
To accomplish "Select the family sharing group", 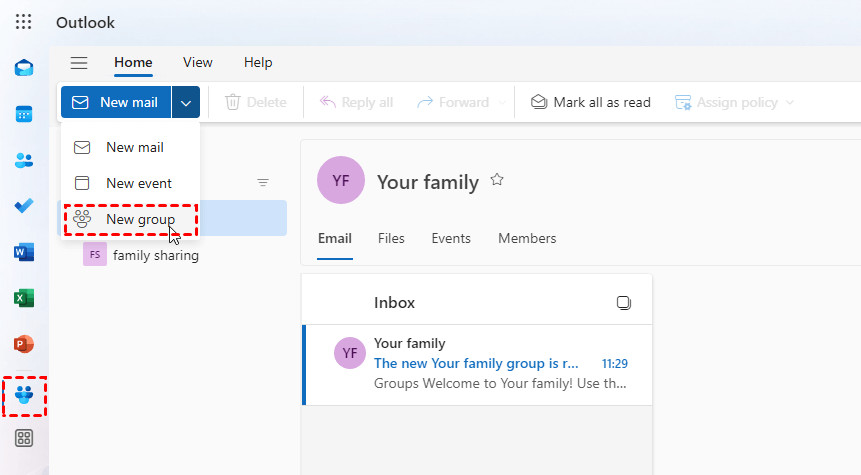I will pyautogui.click(x=172, y=255).
